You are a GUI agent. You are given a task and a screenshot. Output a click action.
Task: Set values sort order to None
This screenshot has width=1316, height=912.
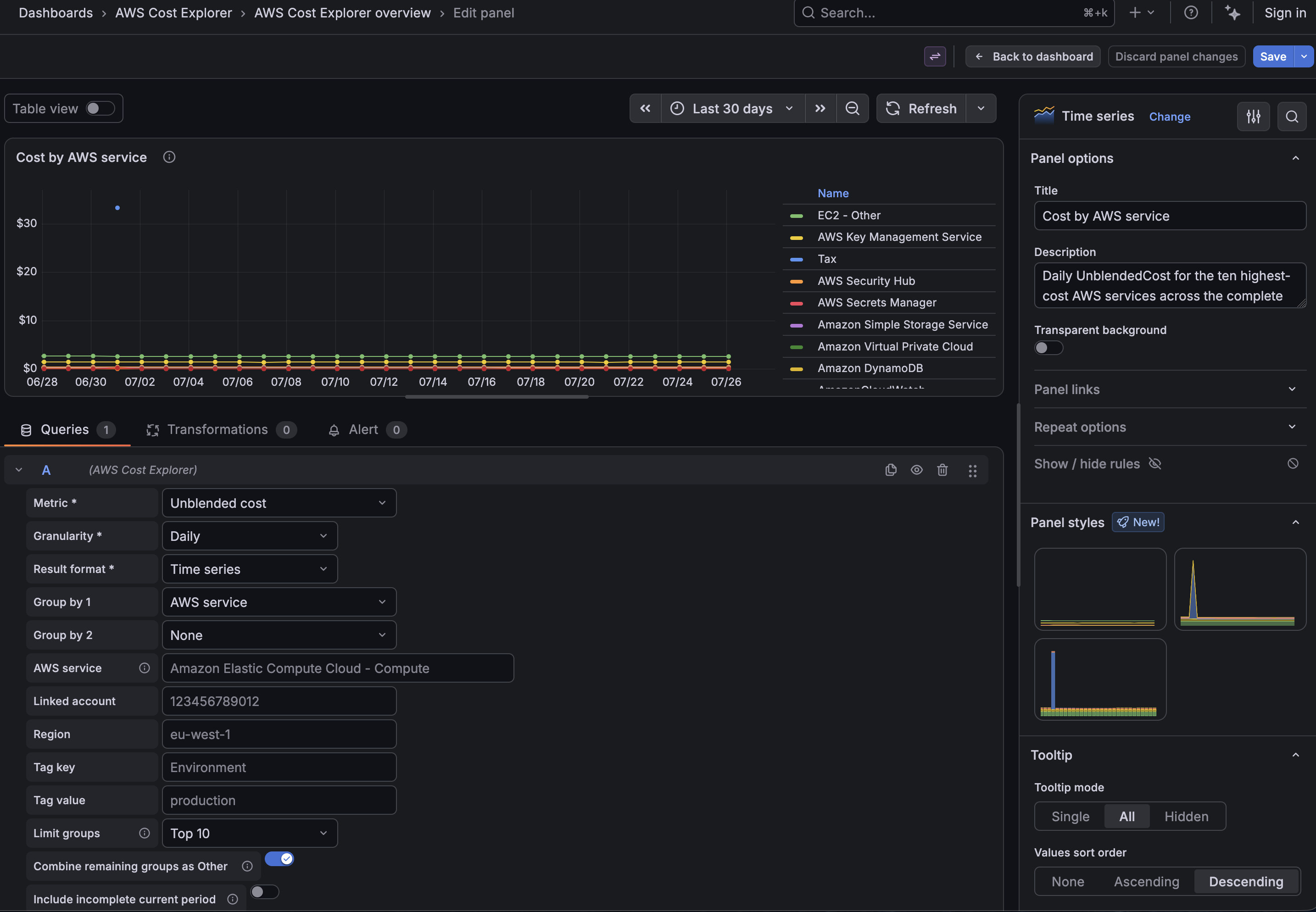pos(1067,882)
